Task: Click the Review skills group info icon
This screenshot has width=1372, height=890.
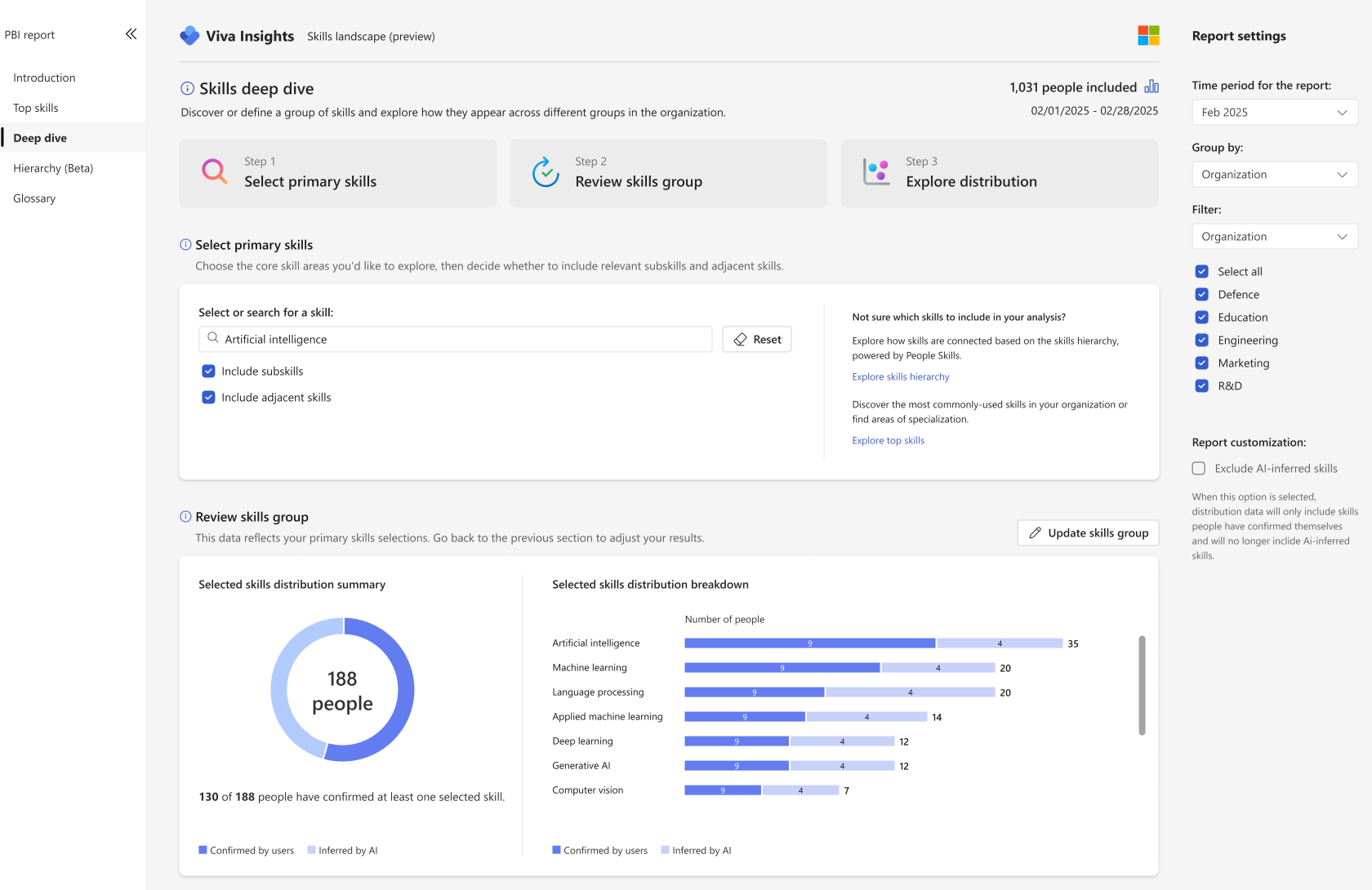Action: point(185,517)
